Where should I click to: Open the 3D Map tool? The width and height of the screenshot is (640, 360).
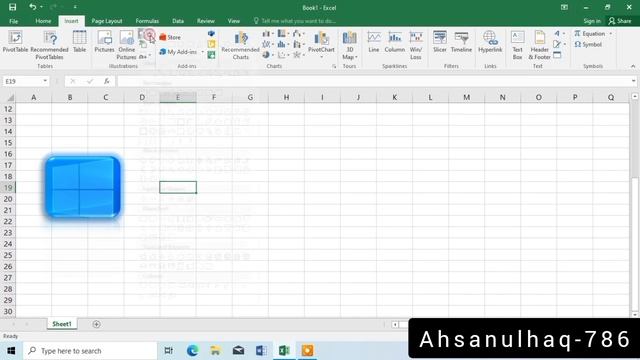[349, 45]
